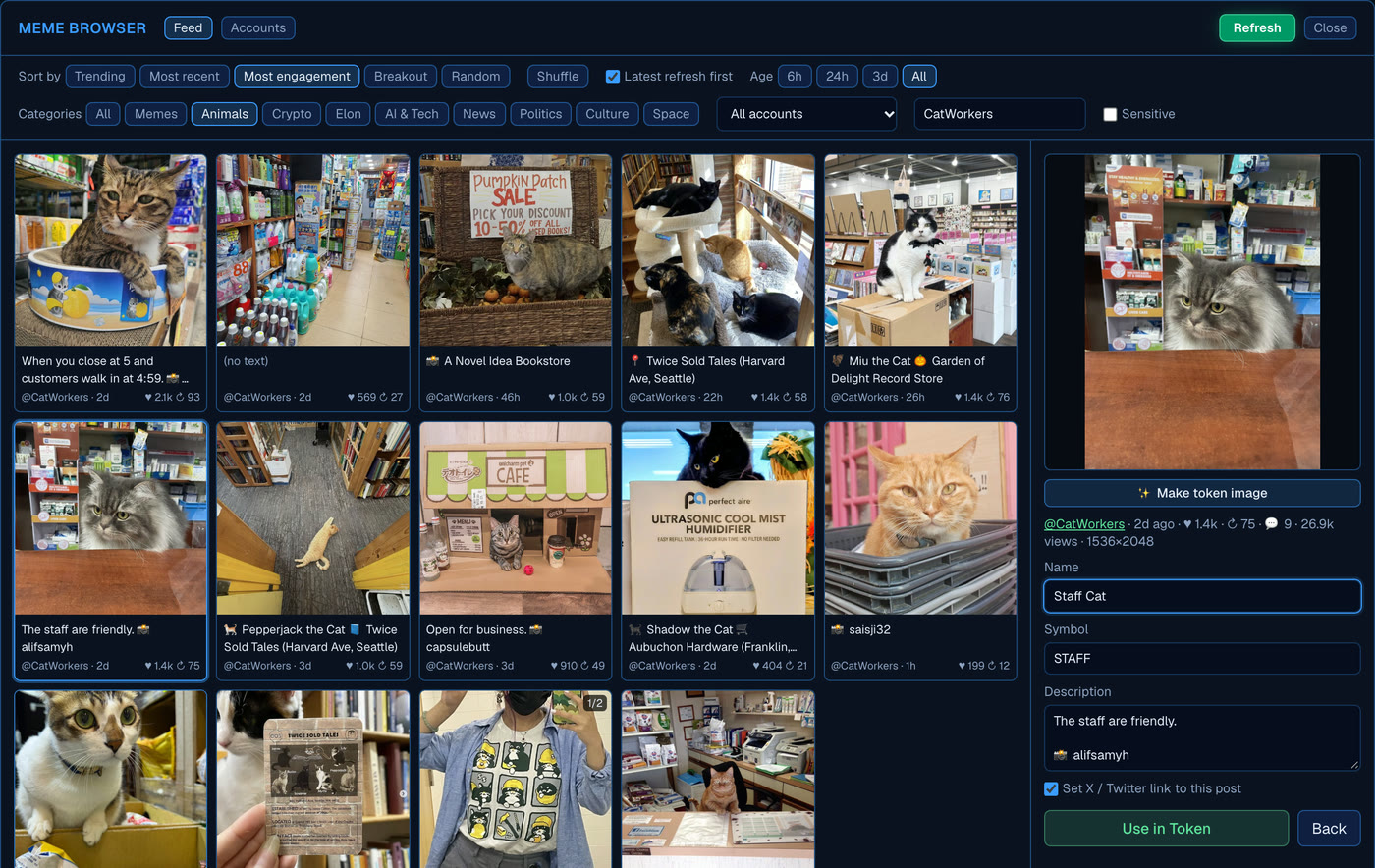
Task: Choose the Random sort order
Action: [x=475, y=76]
